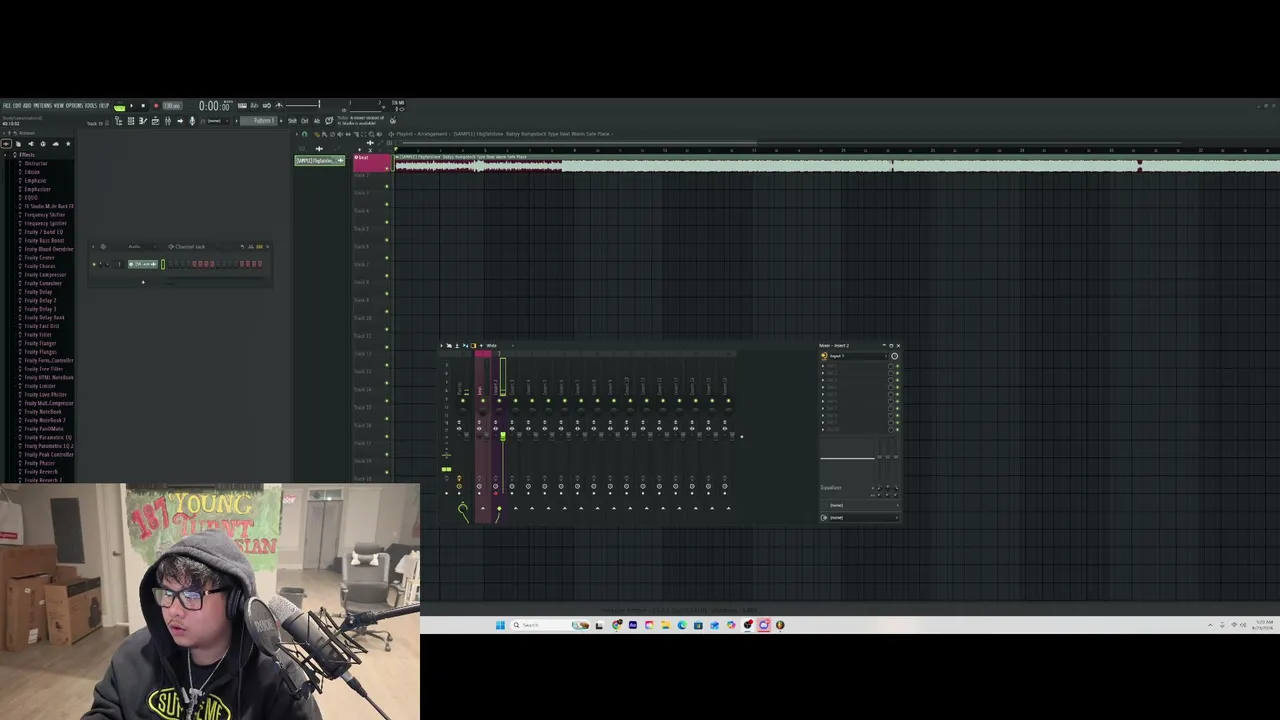
Task: Close the Channel rack window
Action: click(267, 246)
